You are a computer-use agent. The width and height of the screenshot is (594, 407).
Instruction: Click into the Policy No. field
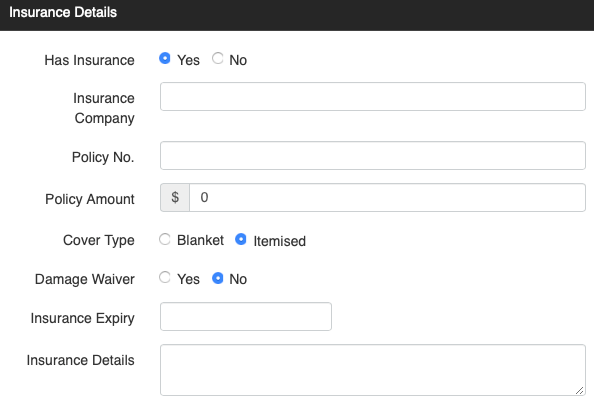[x=373, y=155]
